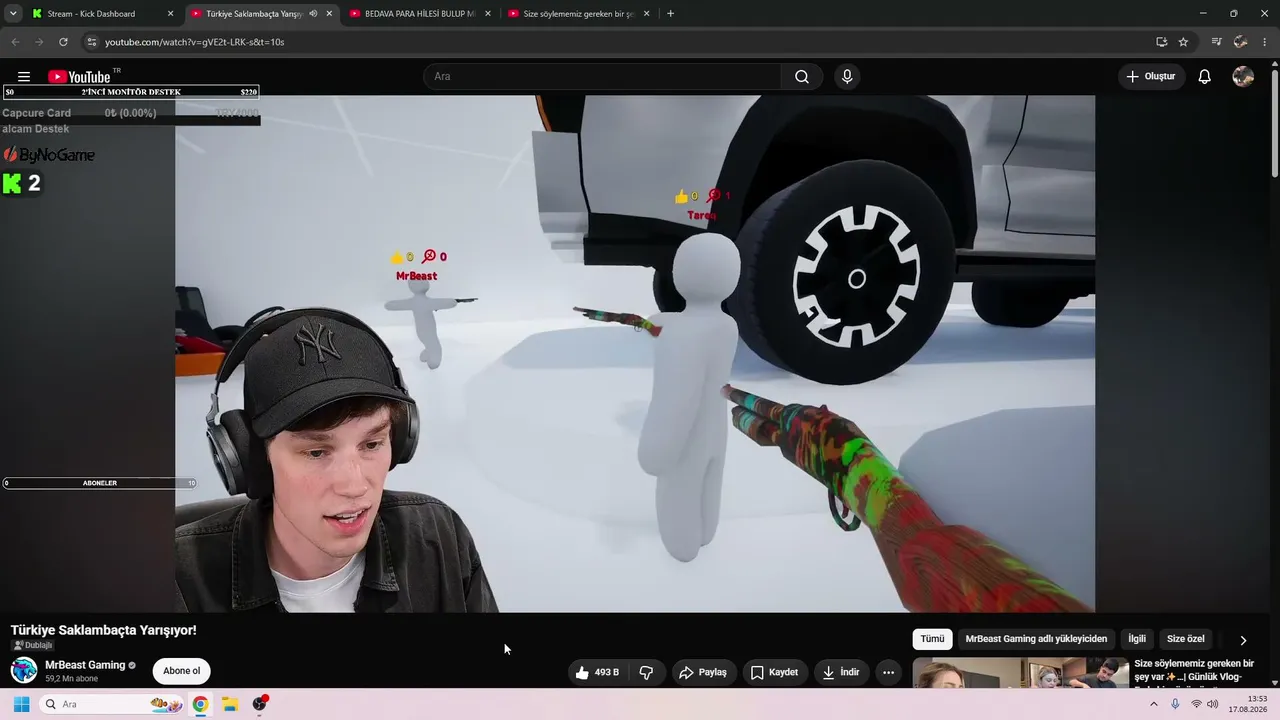Image resolution: width=1280 pixels, height=720 pixels.
Task: Show hidden system tray icons
Action: [1153, 704]
